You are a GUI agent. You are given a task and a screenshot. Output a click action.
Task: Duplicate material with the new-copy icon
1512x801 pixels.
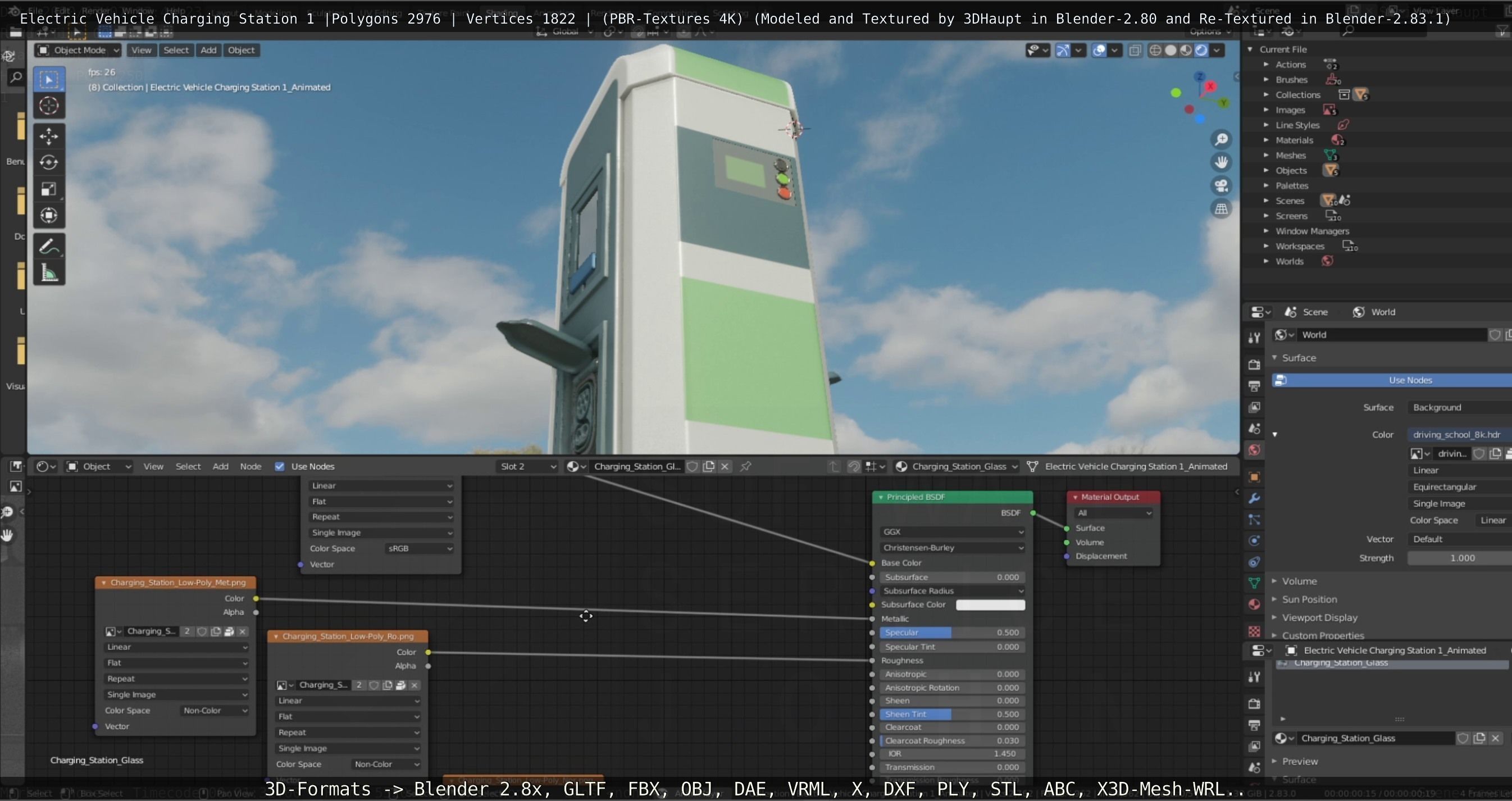pyautogui.click(x=709, y=467)
